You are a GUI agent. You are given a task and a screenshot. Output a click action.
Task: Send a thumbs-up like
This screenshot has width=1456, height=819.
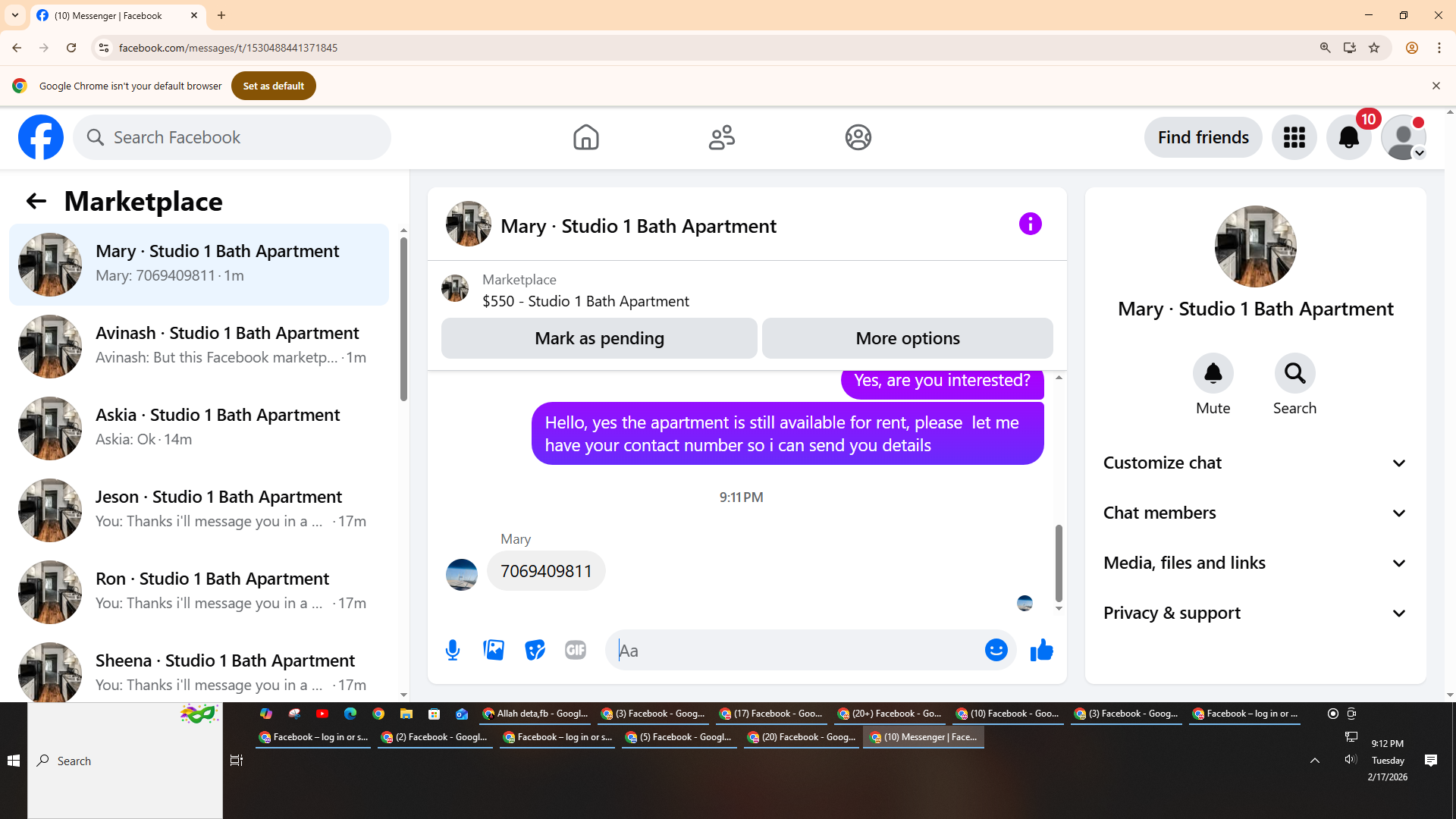tap(1042, 650)
